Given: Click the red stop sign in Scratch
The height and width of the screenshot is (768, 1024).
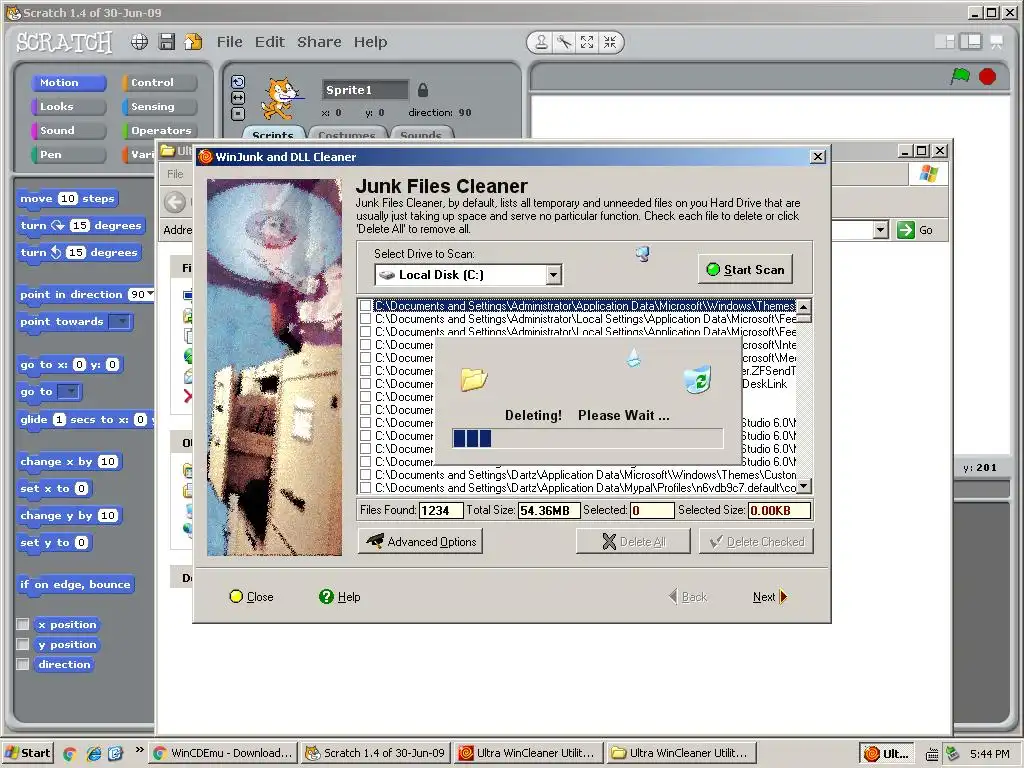Looking at the screenshot, I should coord(987,76).
